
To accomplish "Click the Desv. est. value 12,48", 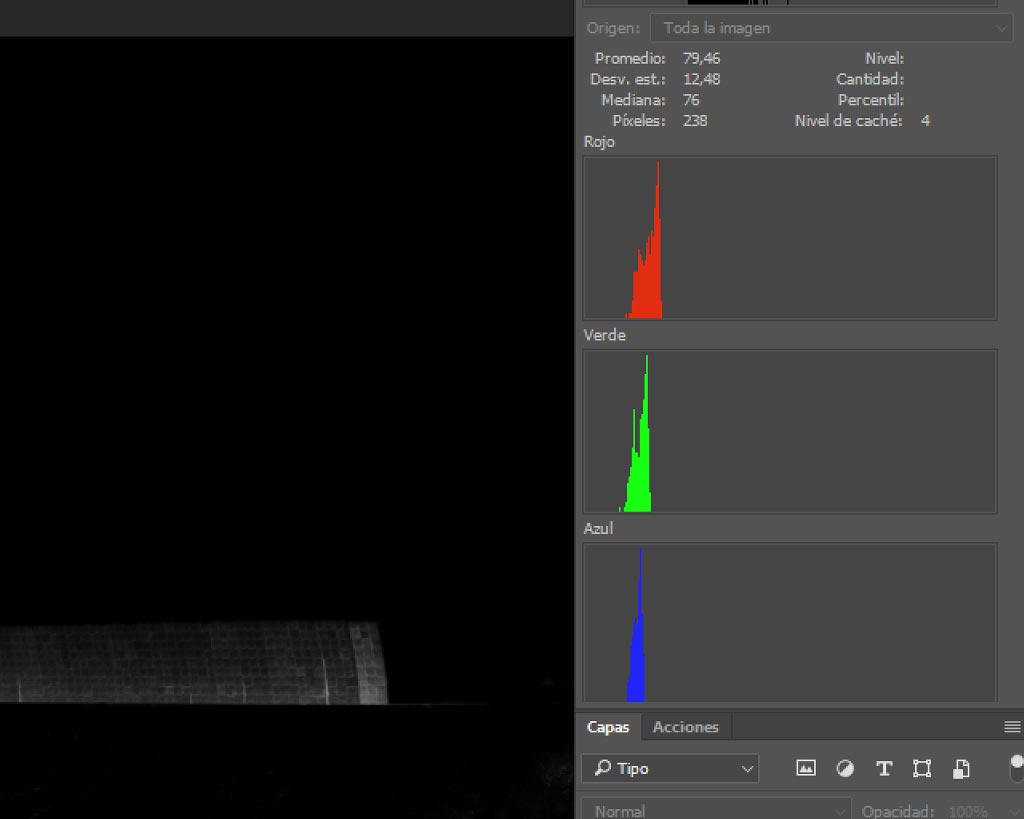I will [701, 79].
